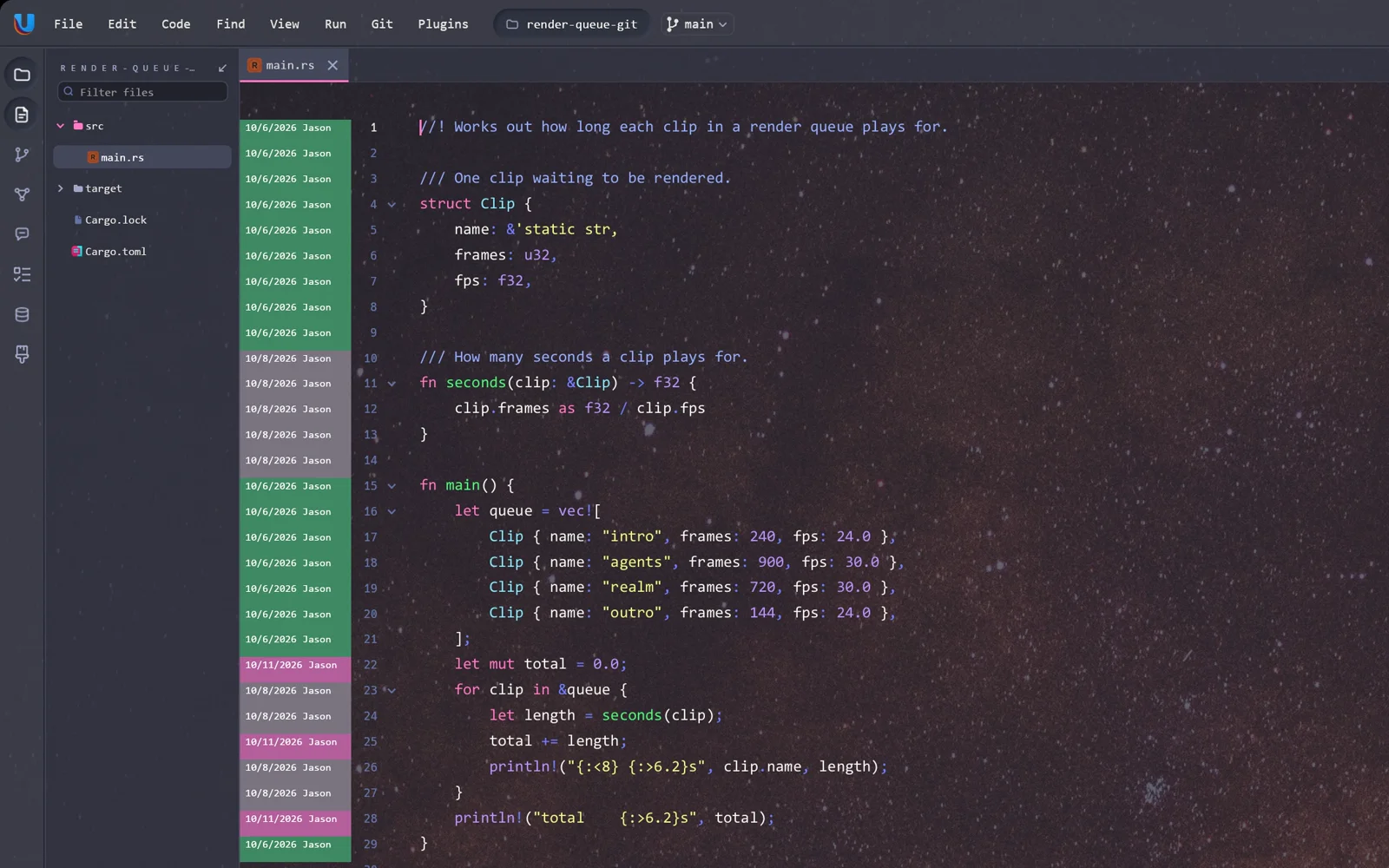Fold the struct Clip block at line 4
The image size is (1389, 868).
(x=392, y=205)
